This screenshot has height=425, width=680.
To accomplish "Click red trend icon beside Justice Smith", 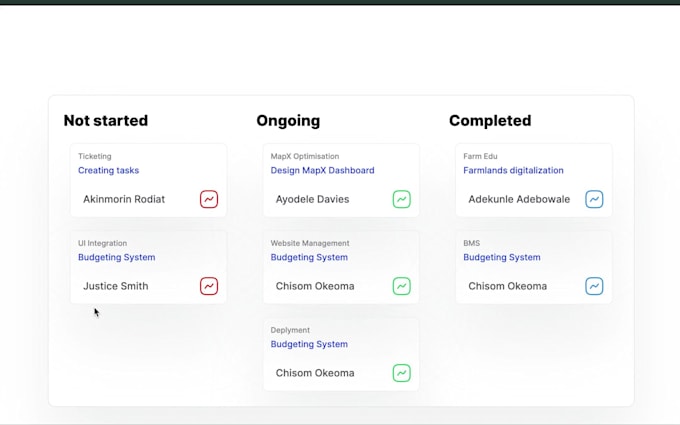I will click(209, 286).
